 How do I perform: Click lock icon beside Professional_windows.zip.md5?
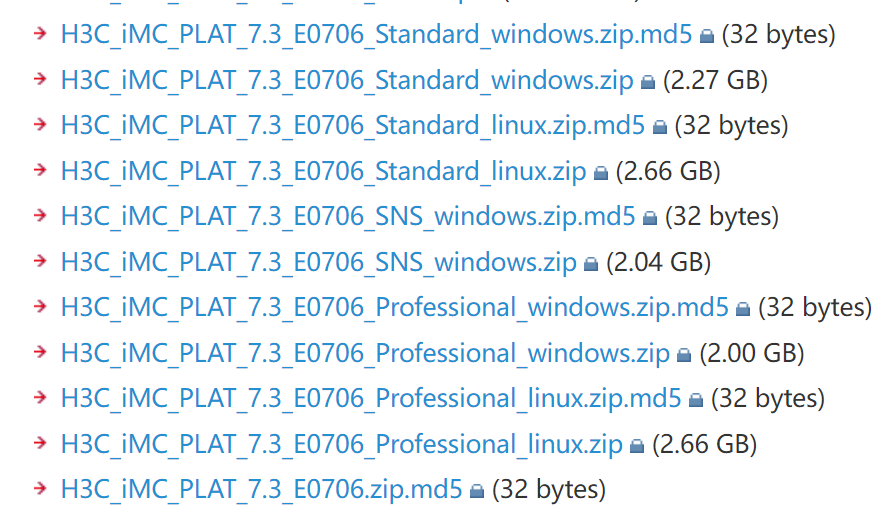click(x=743, y=310)
